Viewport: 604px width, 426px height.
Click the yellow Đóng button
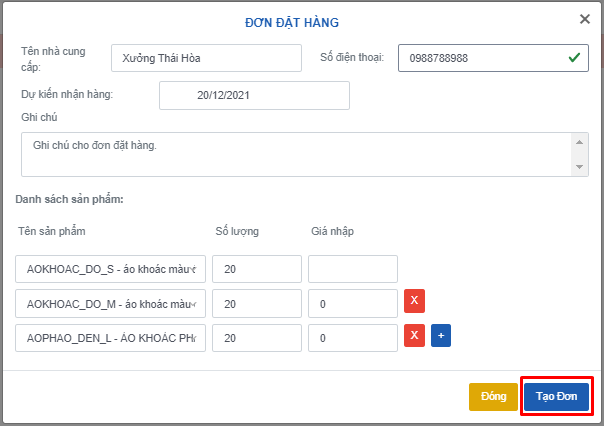pos(493,396)
